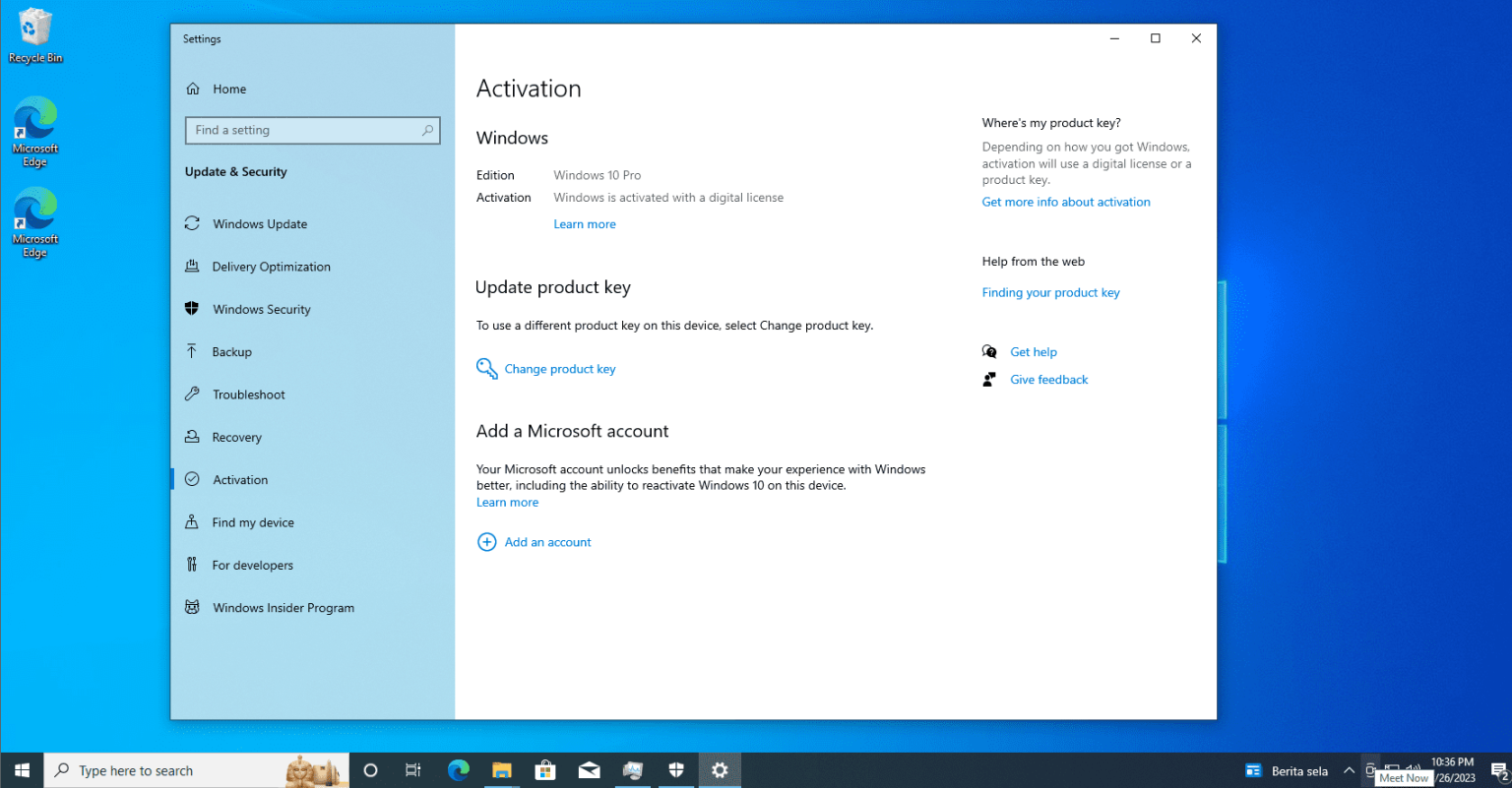Click the Get more info about activation link
1512x788 pixels.
[x=1065, y=202]
